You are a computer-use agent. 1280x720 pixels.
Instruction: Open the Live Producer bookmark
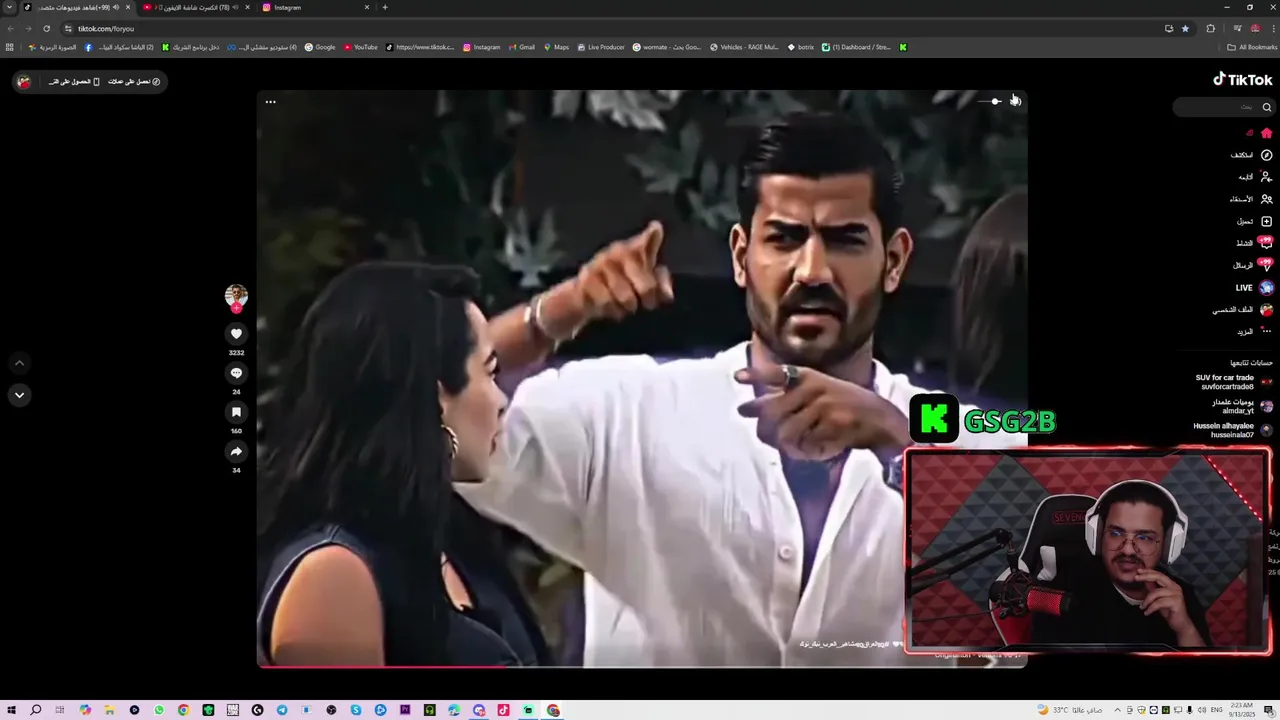pos(601,47)
